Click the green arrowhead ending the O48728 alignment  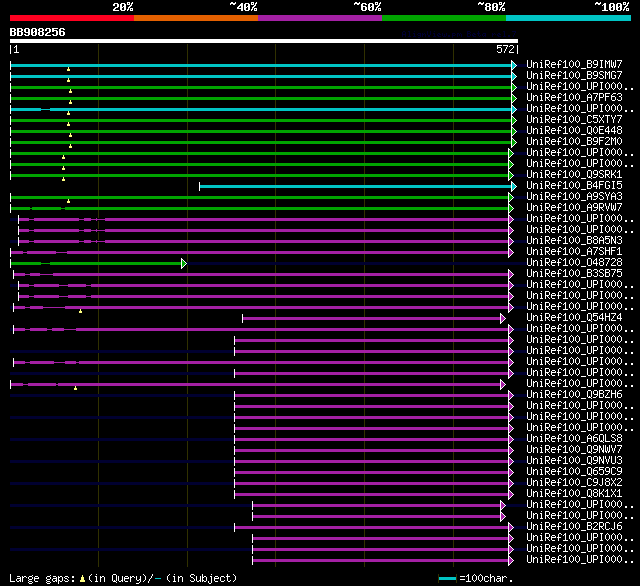coord(184,264)
